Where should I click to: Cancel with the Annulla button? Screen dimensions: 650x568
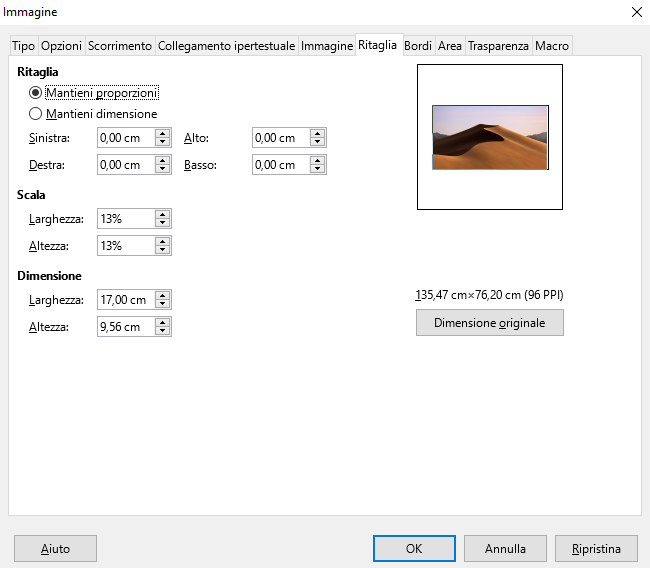point(505,549)
